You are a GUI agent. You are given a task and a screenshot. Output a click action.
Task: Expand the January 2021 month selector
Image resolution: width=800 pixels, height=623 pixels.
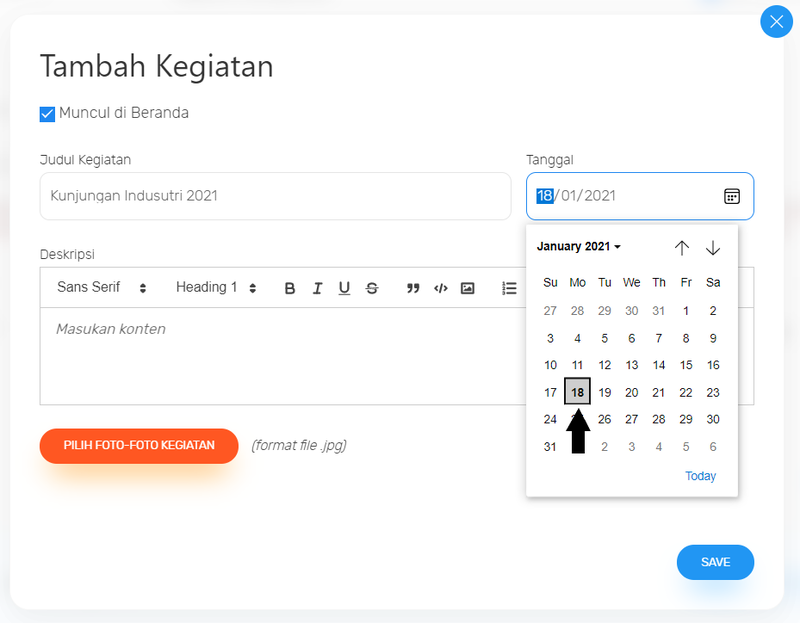click(579, 246)
